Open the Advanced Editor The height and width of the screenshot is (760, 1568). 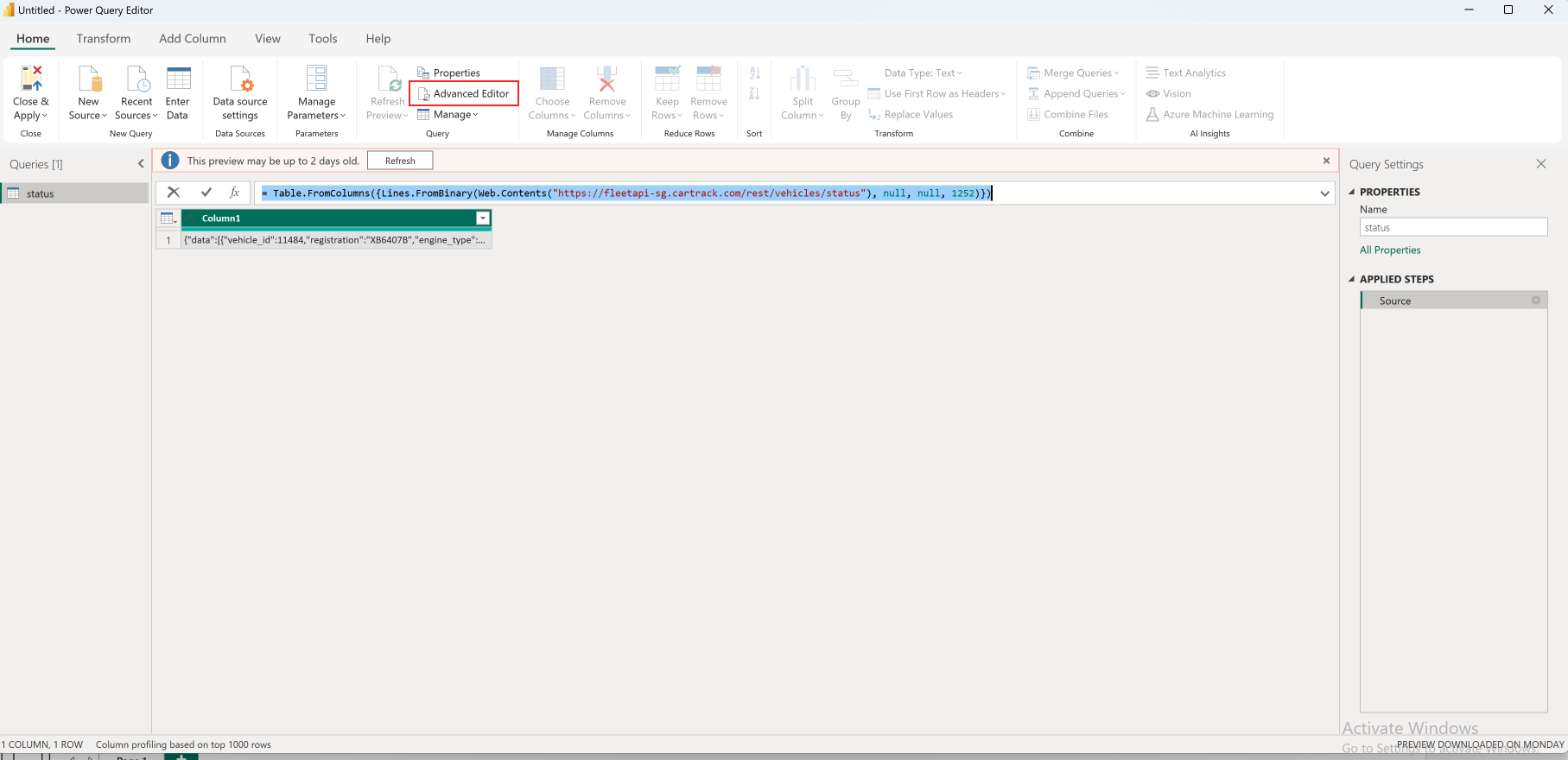(x=464, y=93)
